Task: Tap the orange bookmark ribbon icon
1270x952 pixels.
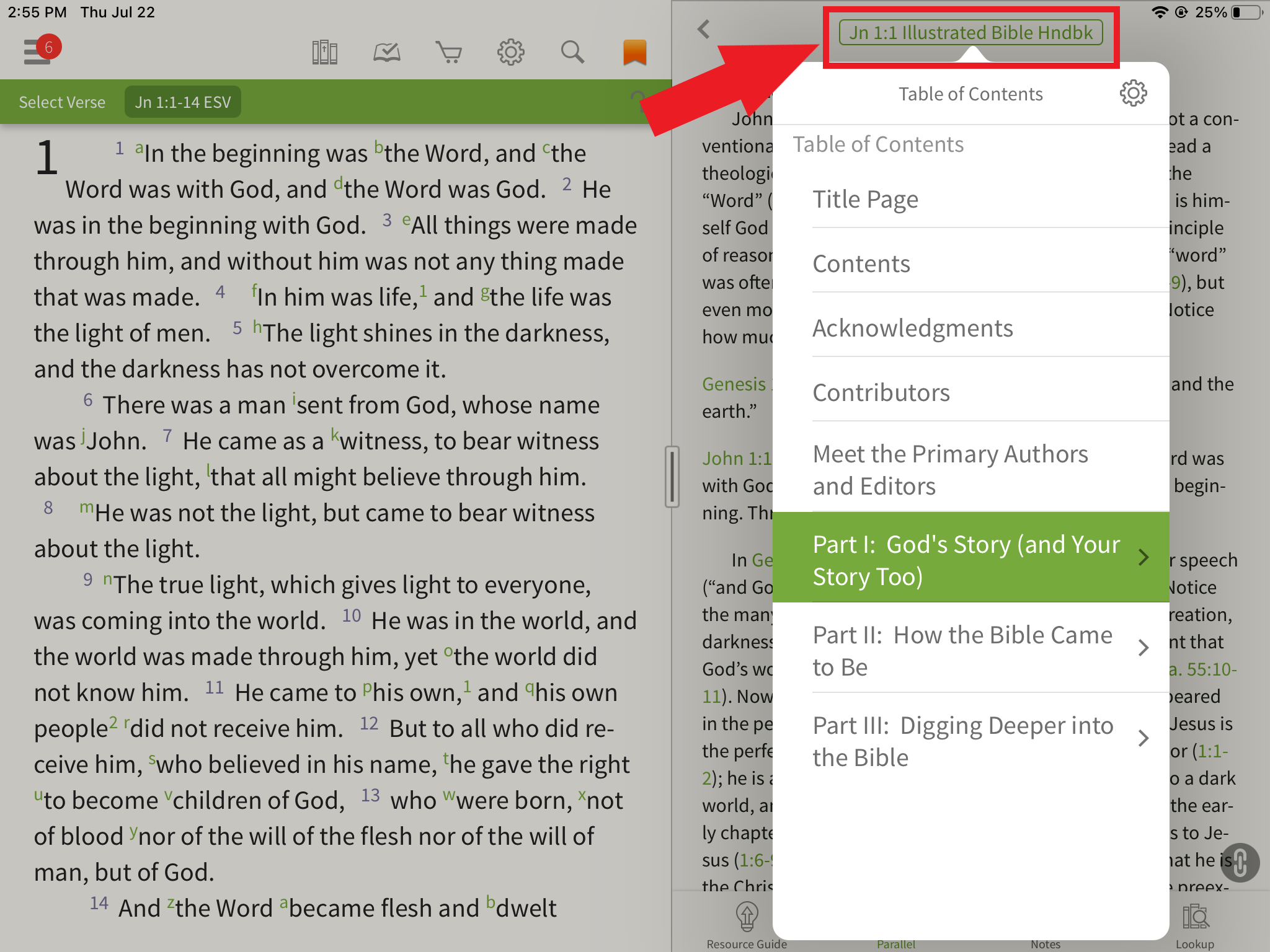Action: click(x=634, y=52)
